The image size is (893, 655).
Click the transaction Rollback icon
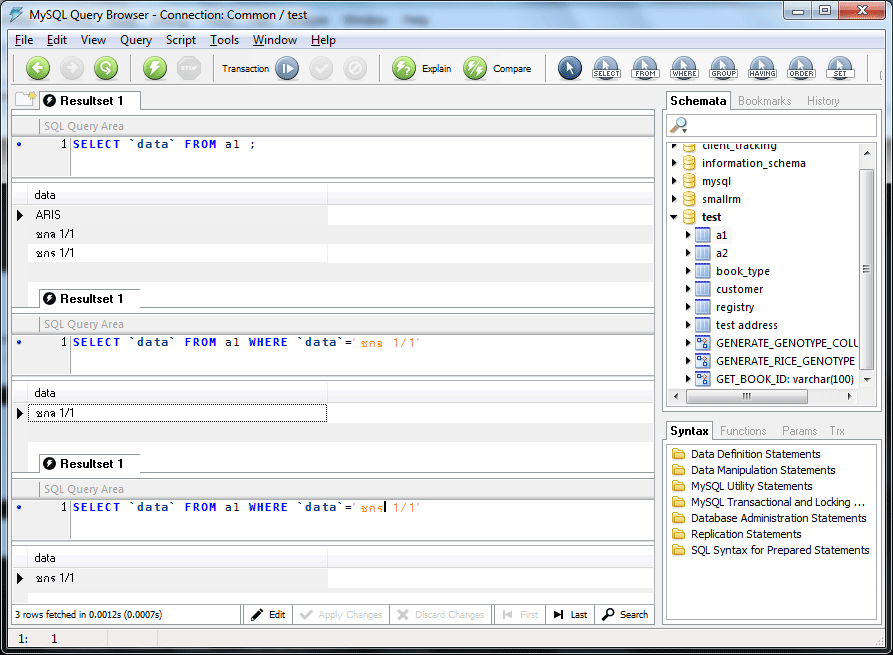tap(355, 68)
